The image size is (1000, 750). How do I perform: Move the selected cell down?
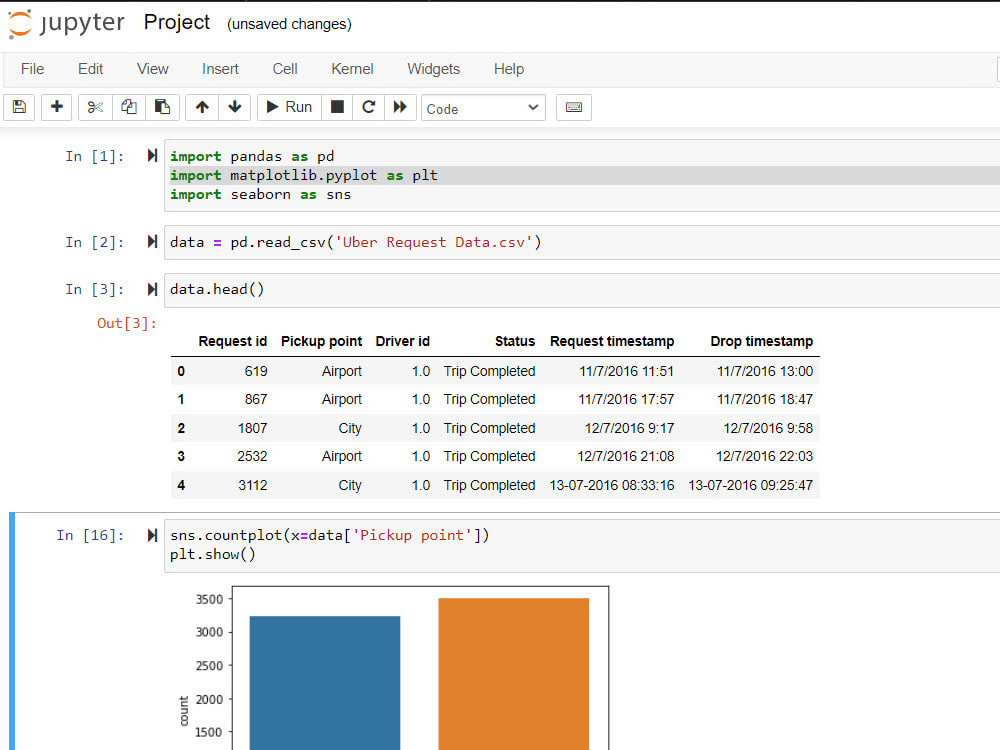coord(235,107)
